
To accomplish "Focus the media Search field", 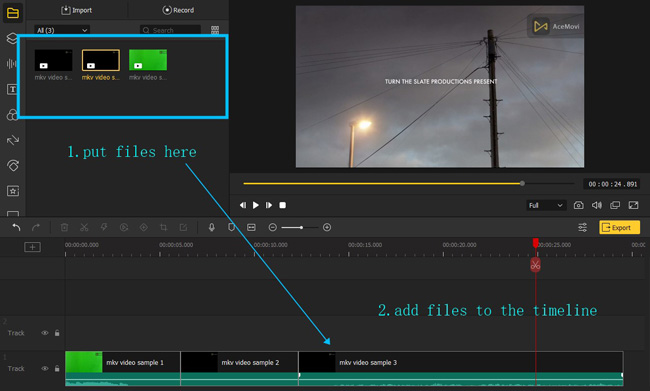I will (x=170, y=30).
